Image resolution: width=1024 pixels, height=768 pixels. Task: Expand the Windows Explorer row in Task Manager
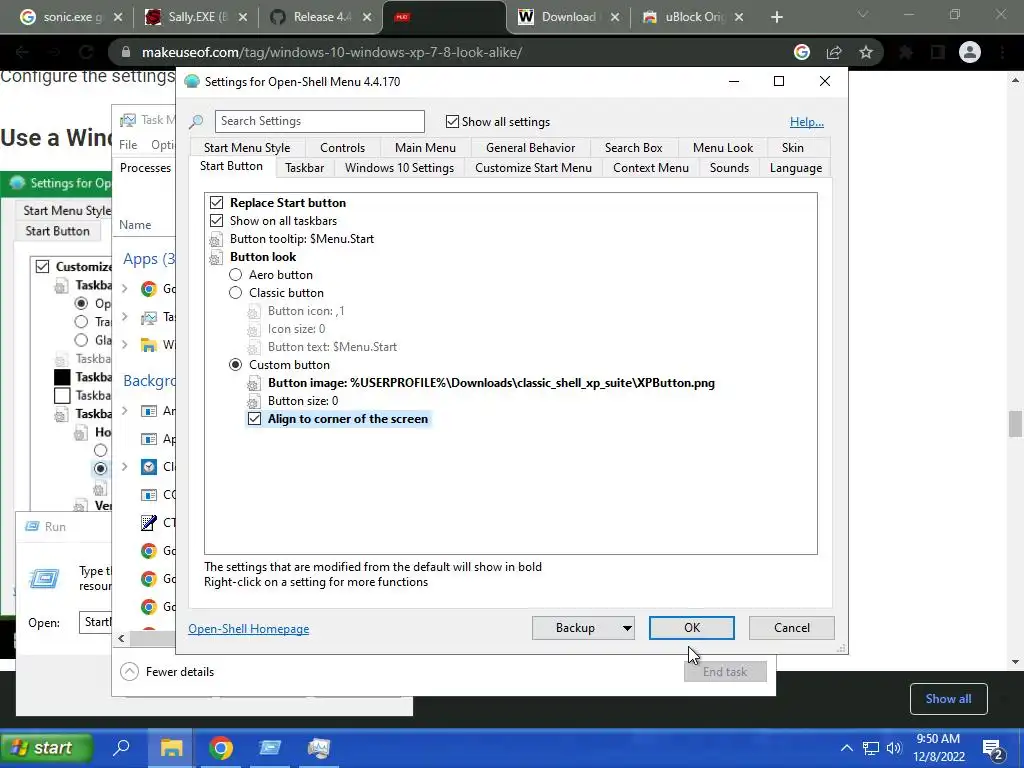tap(125, 344)
